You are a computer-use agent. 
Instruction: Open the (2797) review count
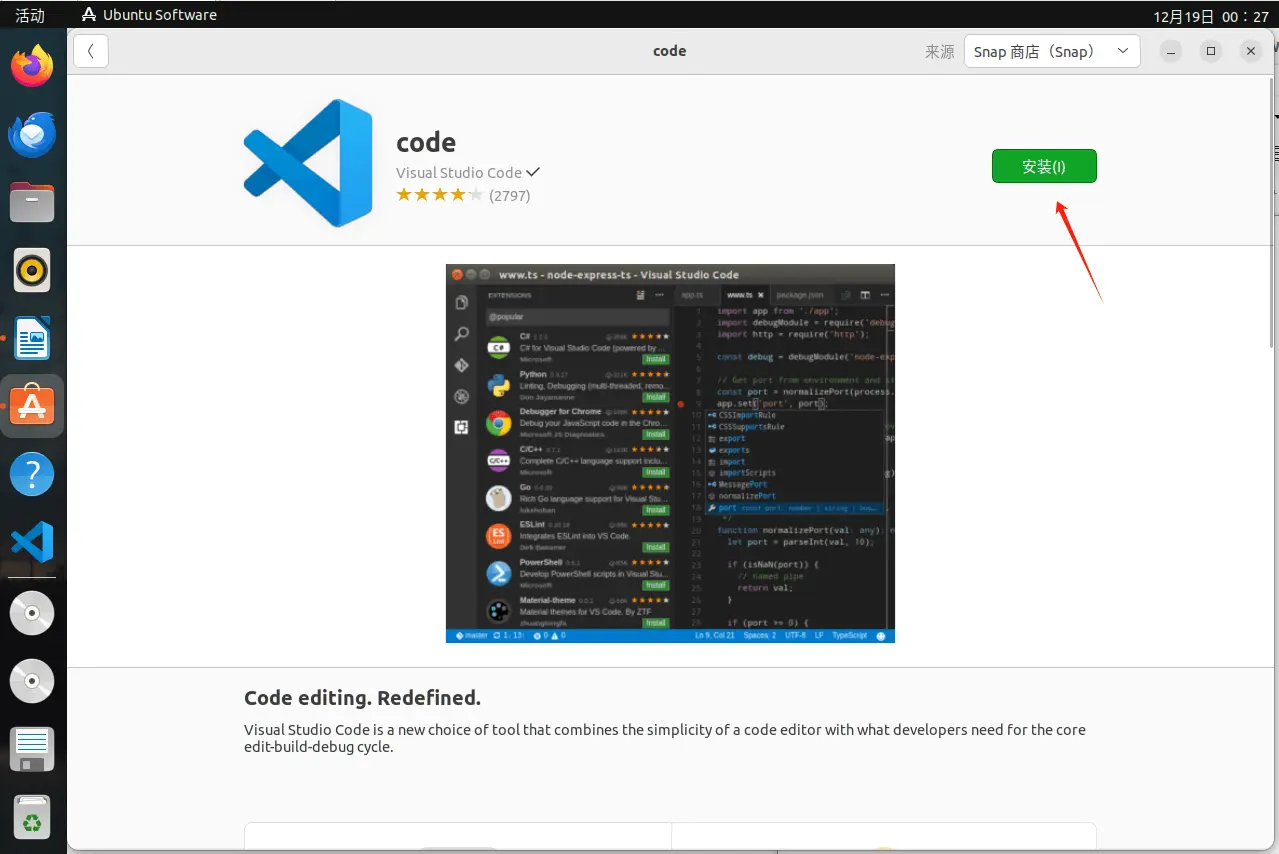coord(510,196)
